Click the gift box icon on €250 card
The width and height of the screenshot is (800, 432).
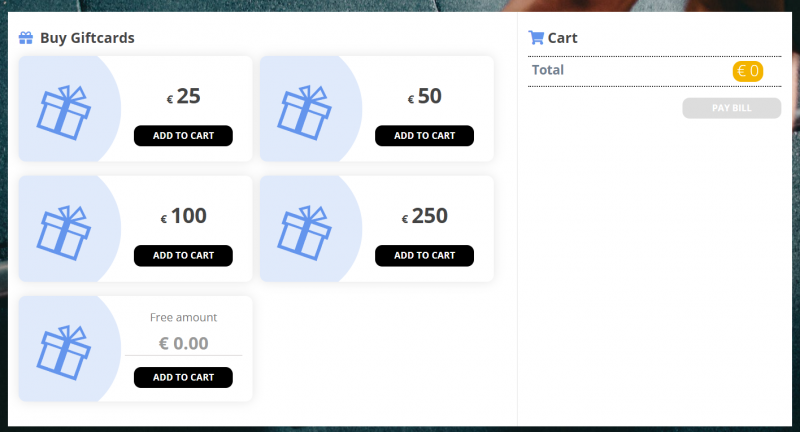tap(305, 231)
